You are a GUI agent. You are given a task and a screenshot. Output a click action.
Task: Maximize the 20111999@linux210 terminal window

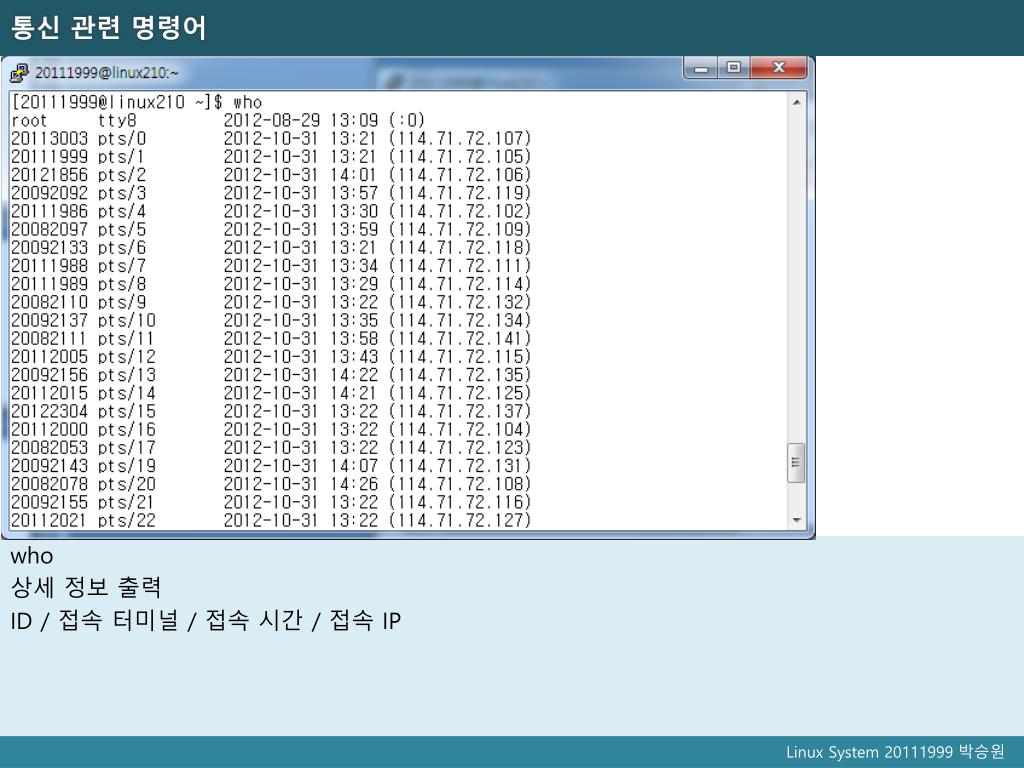733,68
